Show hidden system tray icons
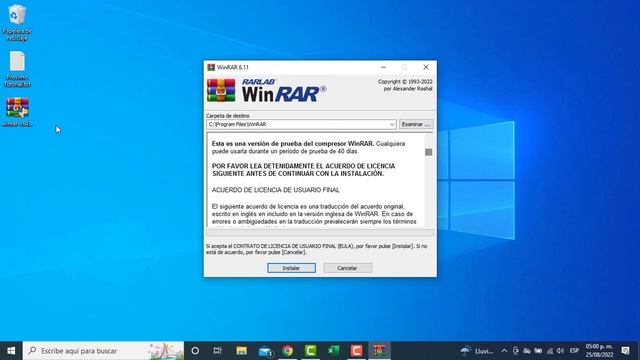The height and width of the screenshot is (360, 640). click(x=504, y=351)
